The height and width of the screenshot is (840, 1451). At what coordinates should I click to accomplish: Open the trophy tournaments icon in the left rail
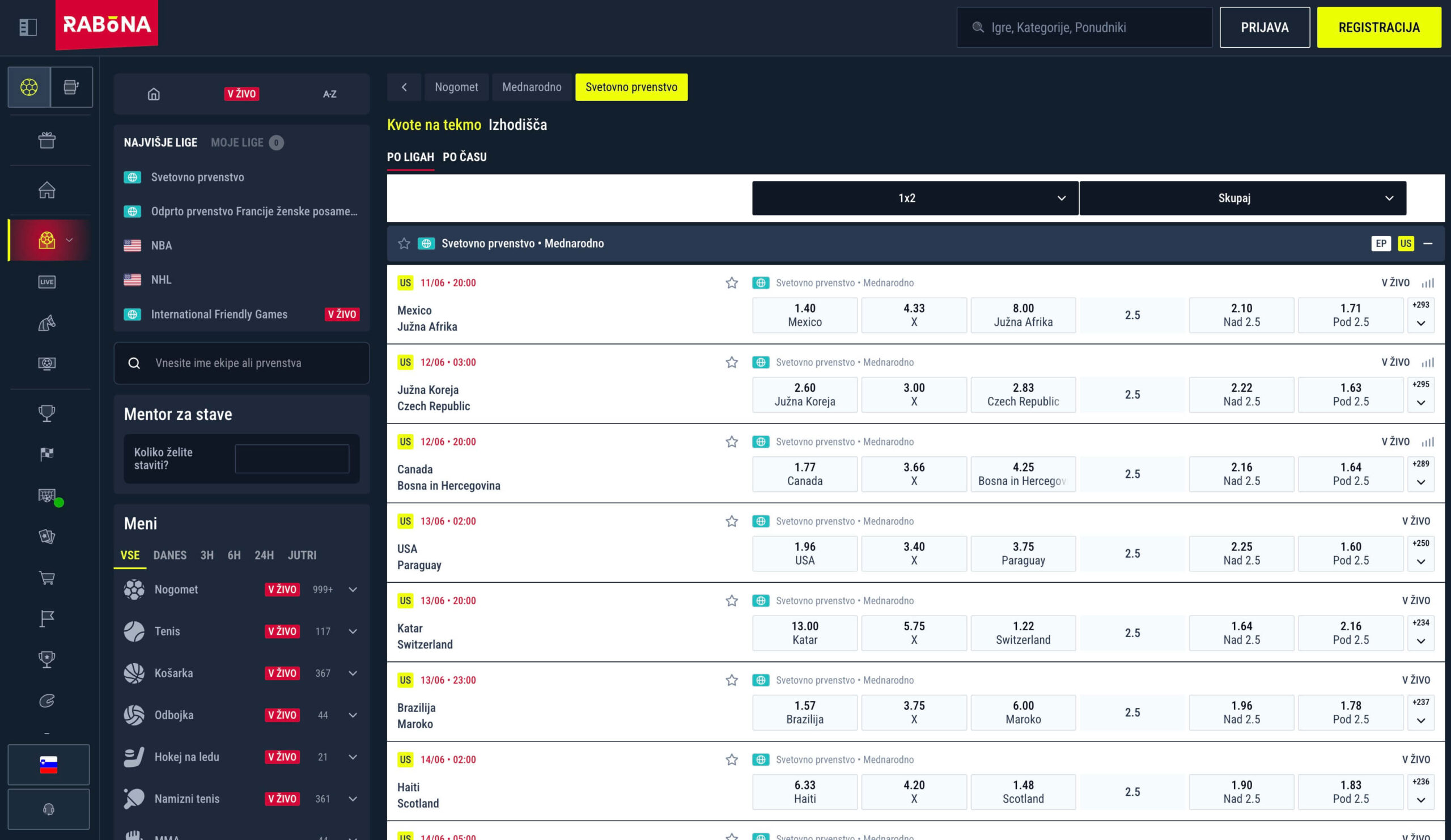pyautogui.click(x=46, y=413)
